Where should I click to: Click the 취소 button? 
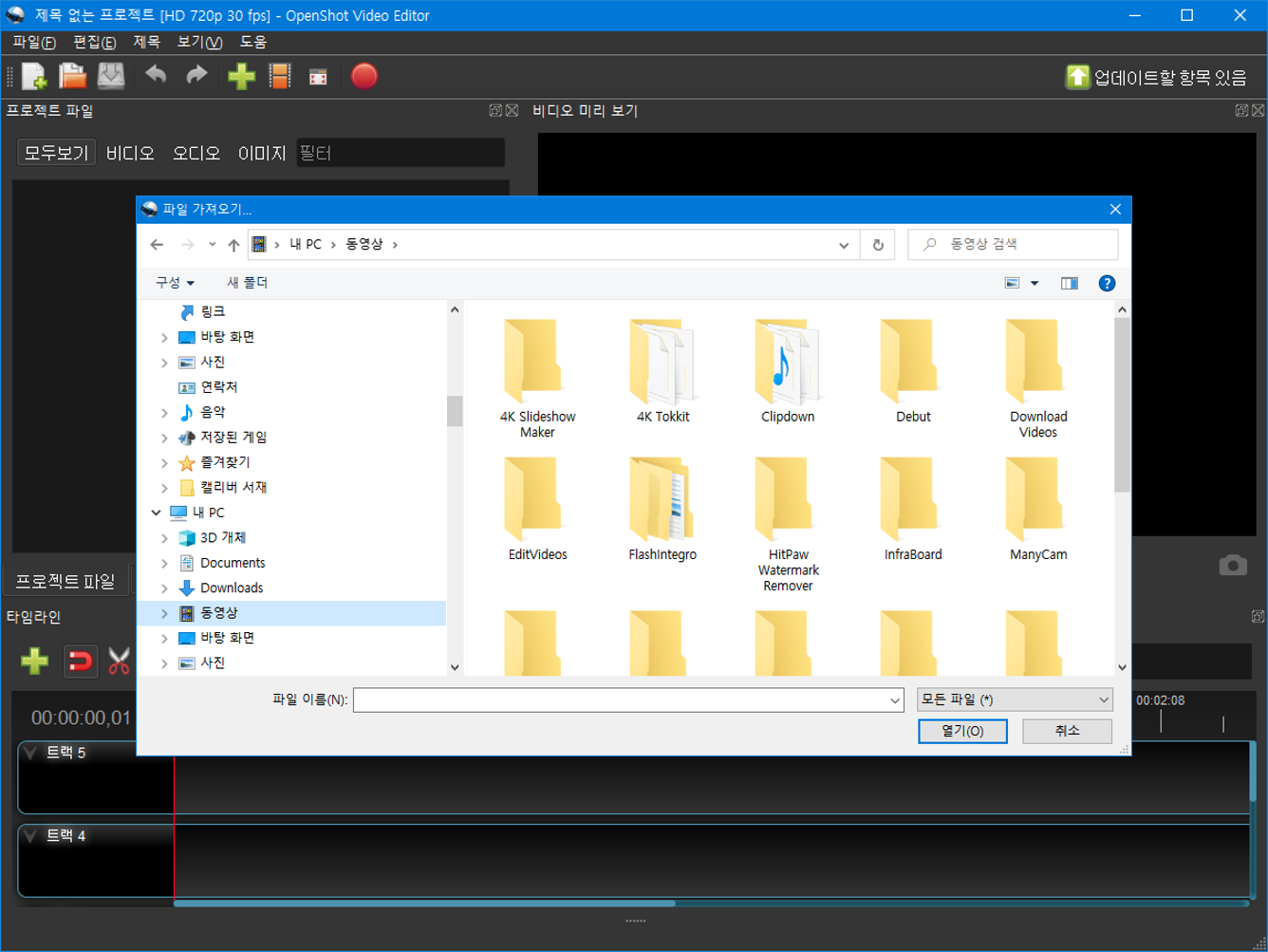tap(1067, 731)
